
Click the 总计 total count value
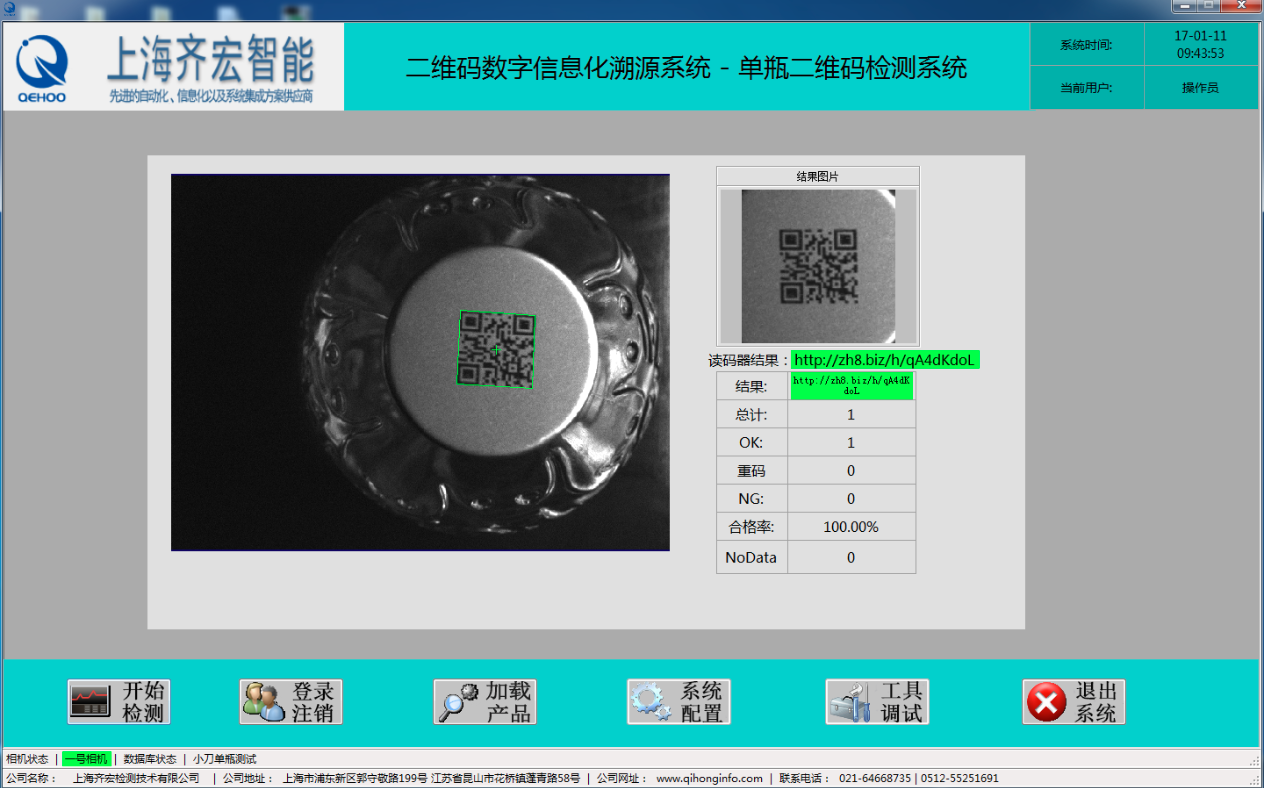click(851, 415)
